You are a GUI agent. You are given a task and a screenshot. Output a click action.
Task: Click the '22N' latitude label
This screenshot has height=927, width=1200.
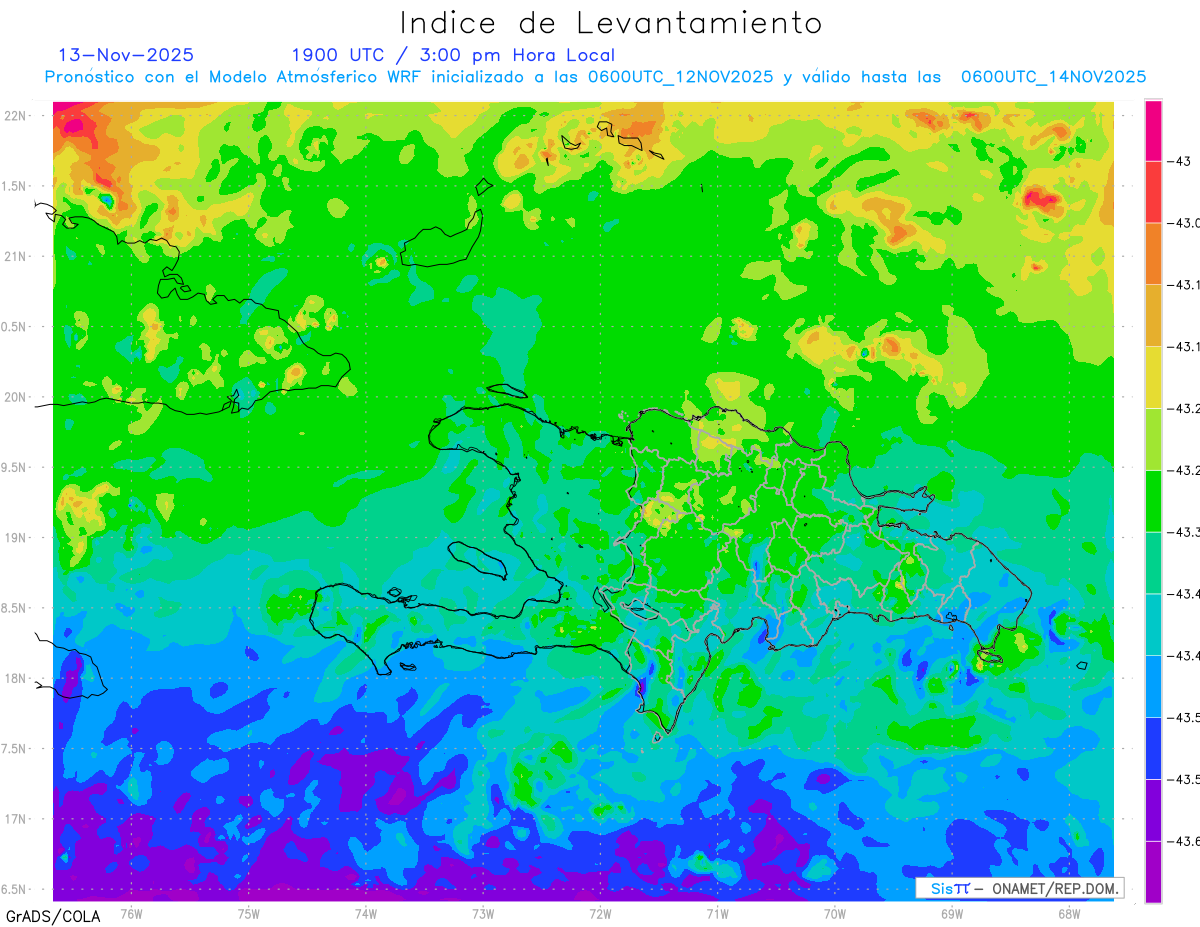coord(17,115)
